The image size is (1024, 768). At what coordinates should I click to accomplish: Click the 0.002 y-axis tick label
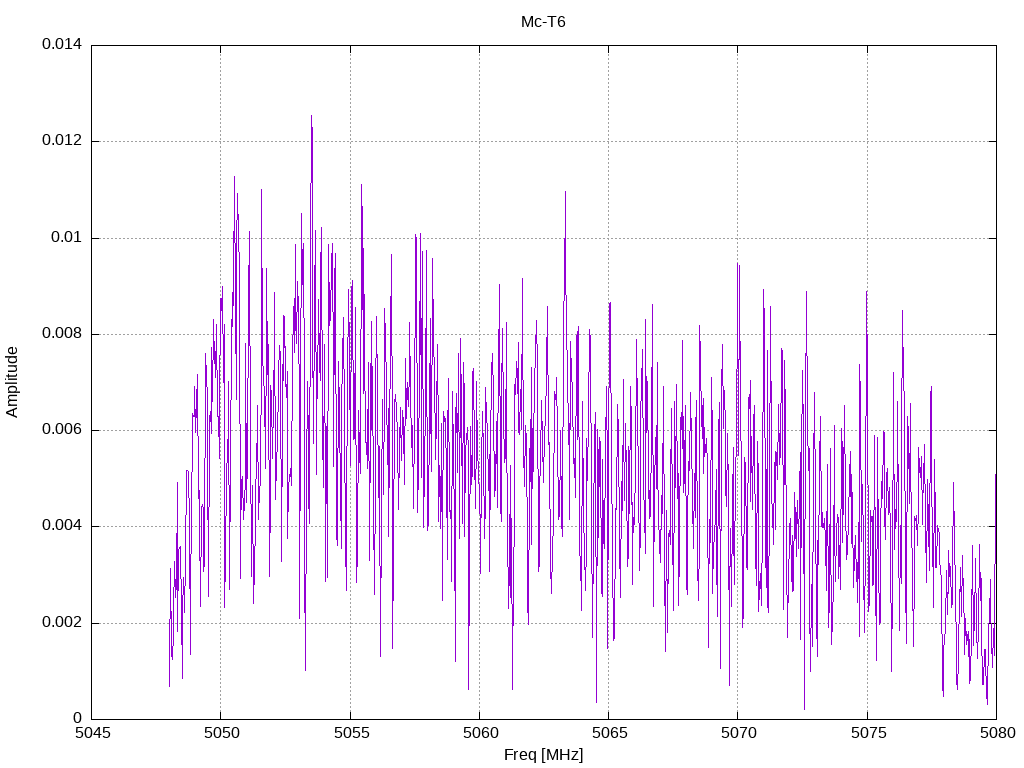(x=62, y=622)
